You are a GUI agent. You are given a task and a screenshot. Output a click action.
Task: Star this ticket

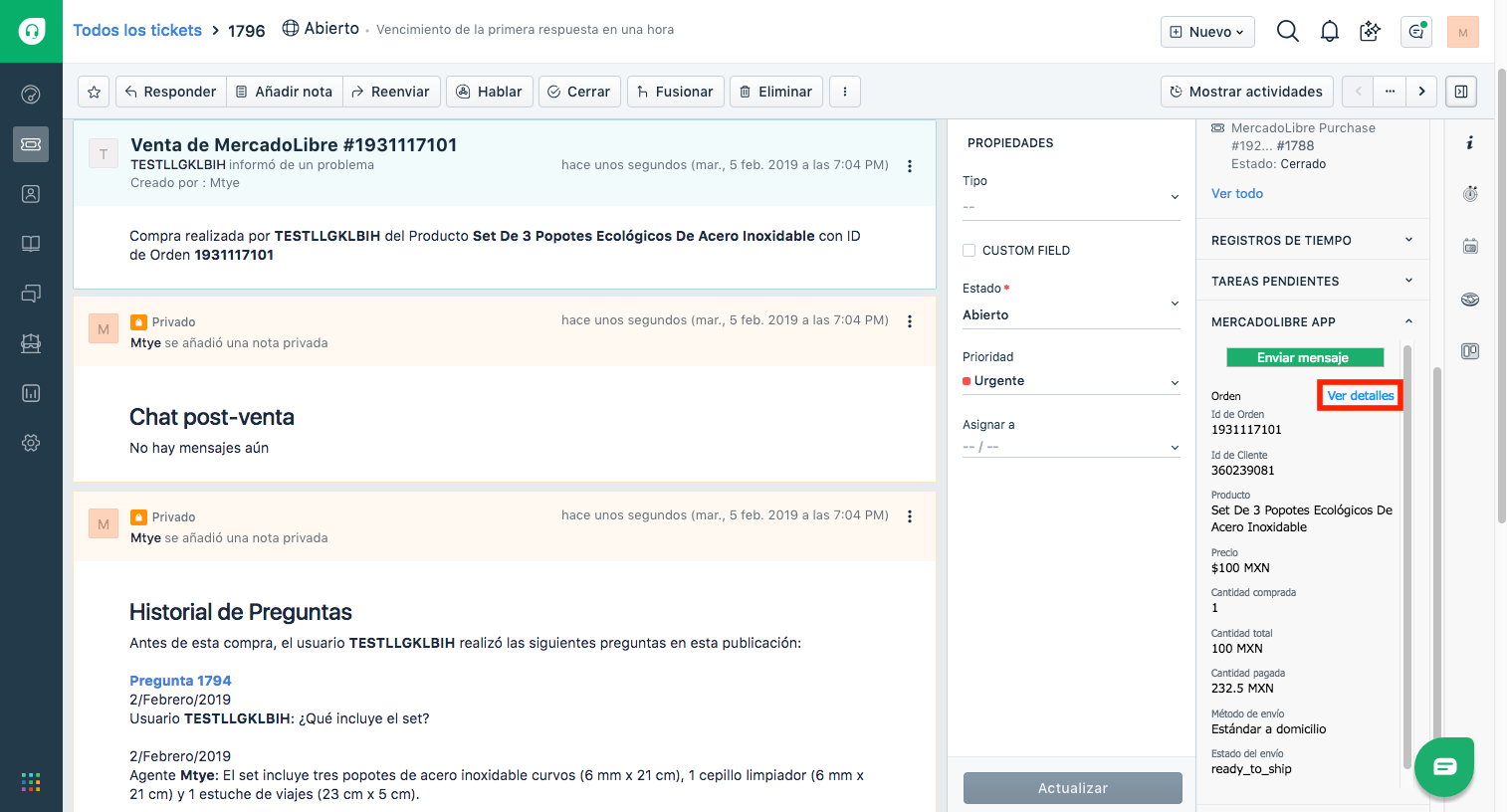(94, 92)
